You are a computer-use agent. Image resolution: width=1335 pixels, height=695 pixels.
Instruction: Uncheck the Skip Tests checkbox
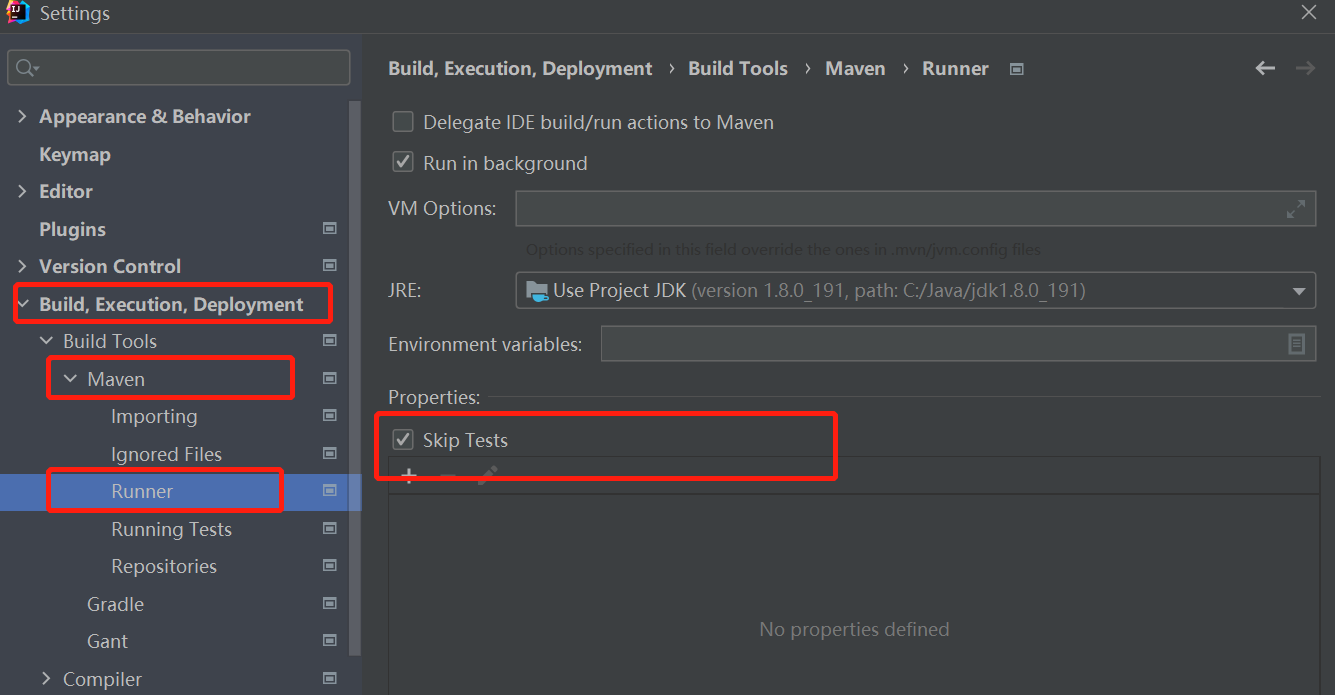point(402,439)
